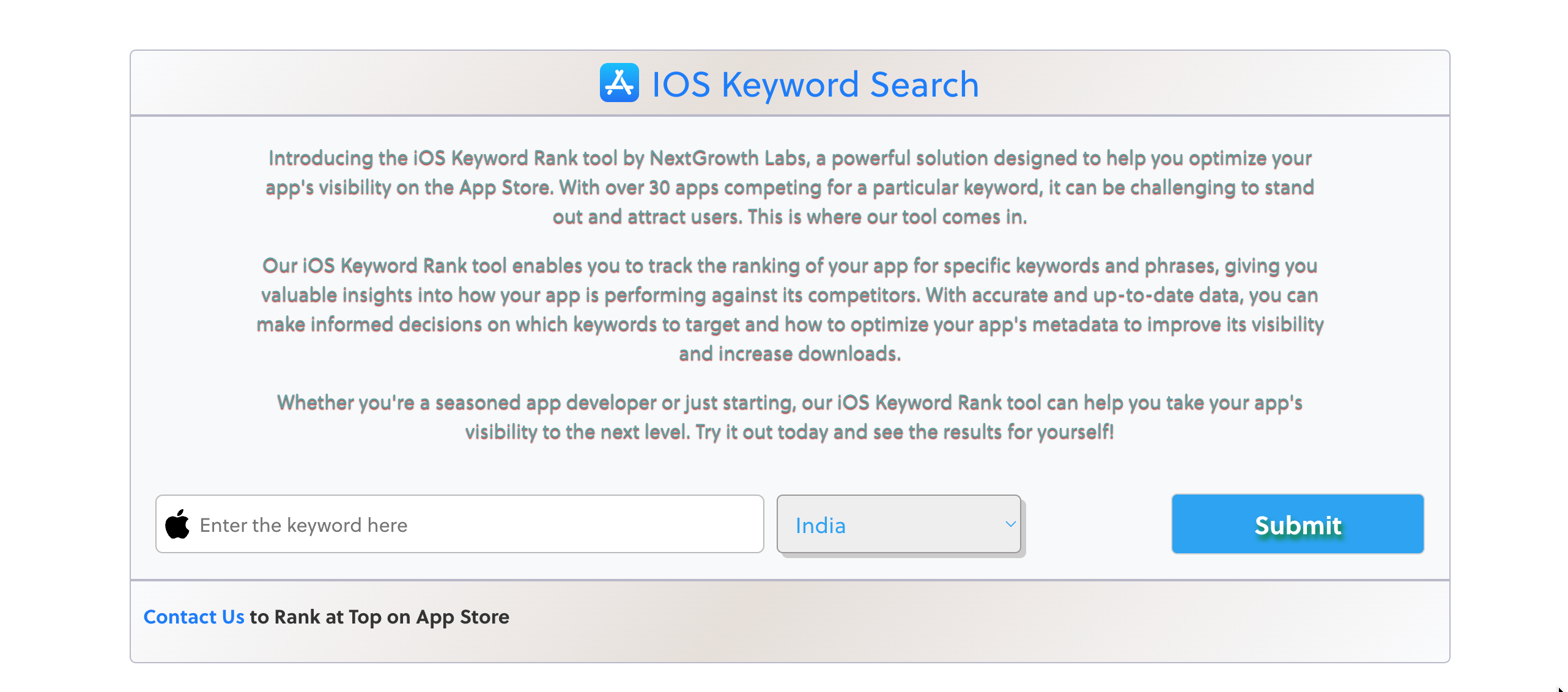Click 'valuable insights into how your app' line
This screenshot has width=1568, height=692.
click(x=790, y=295)
